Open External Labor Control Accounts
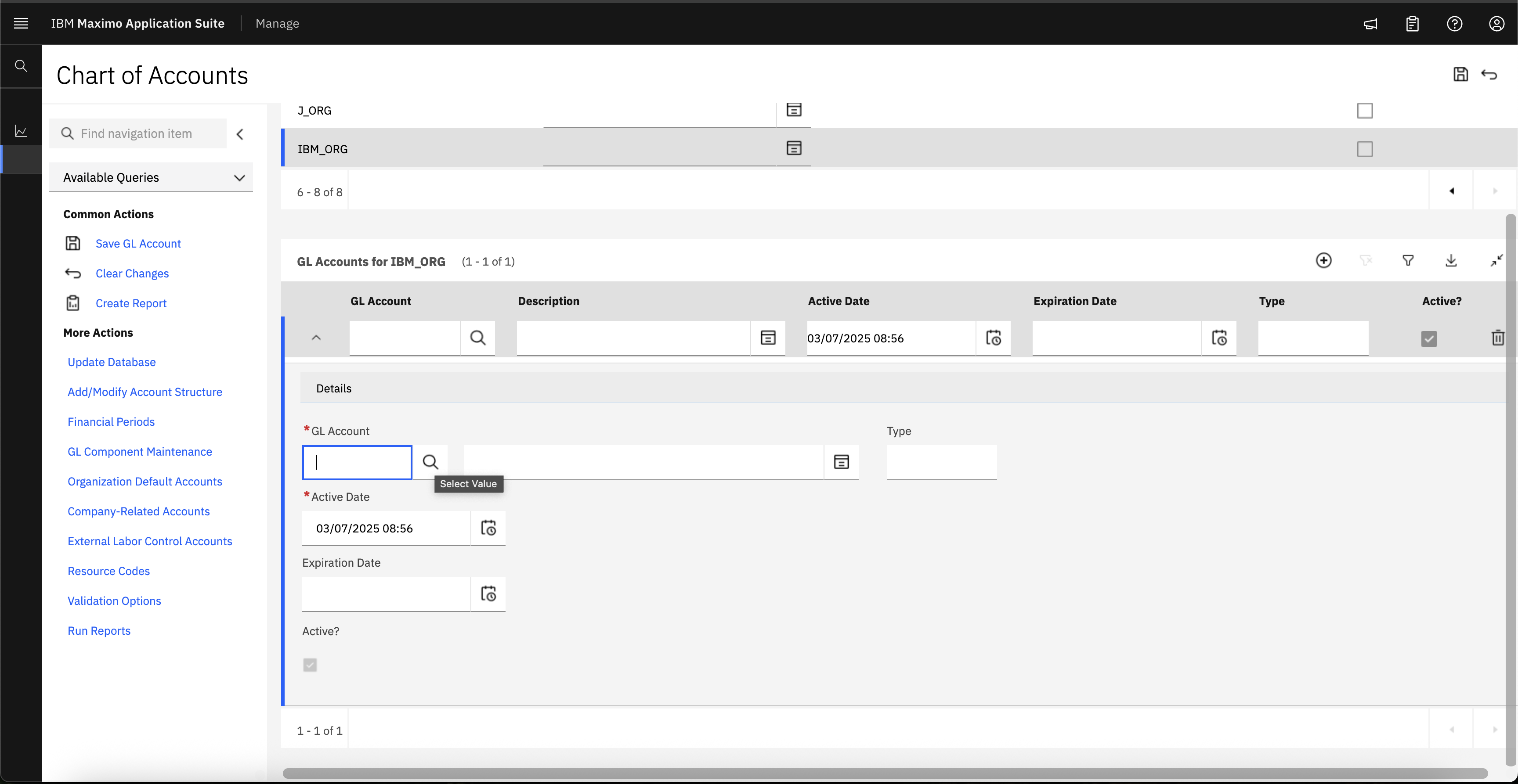1518x784 pixels. point(150,541)
